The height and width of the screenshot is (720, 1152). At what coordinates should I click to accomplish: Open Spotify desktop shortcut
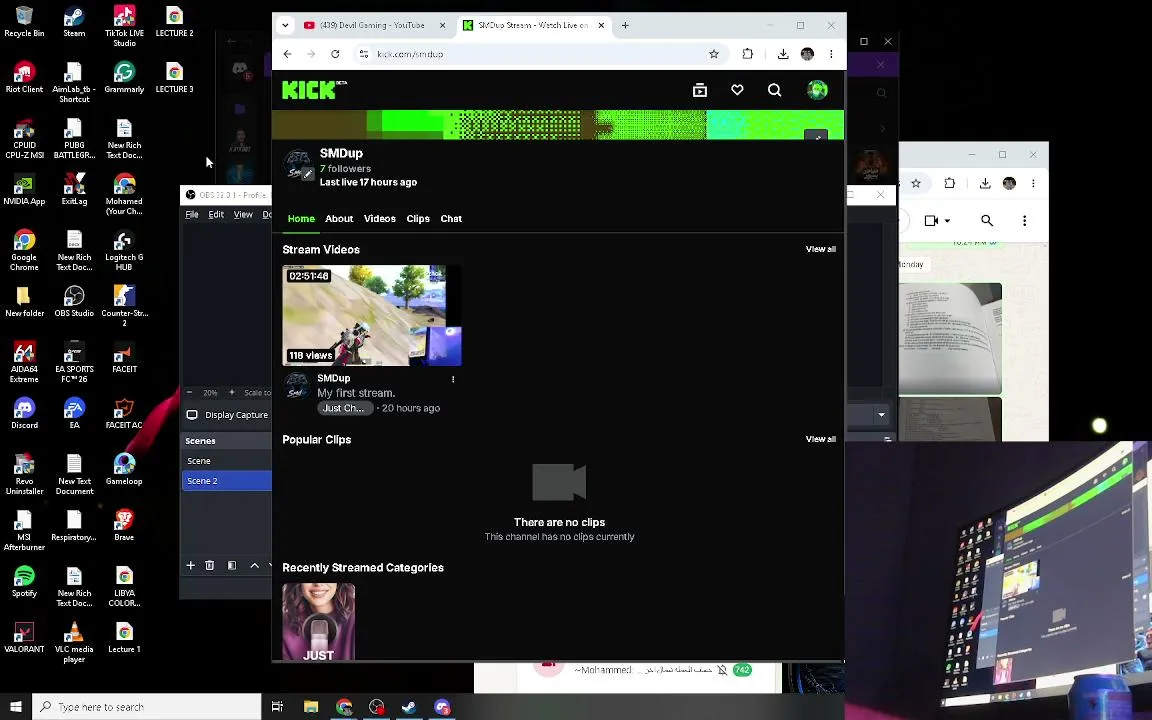tap(24, 581)
